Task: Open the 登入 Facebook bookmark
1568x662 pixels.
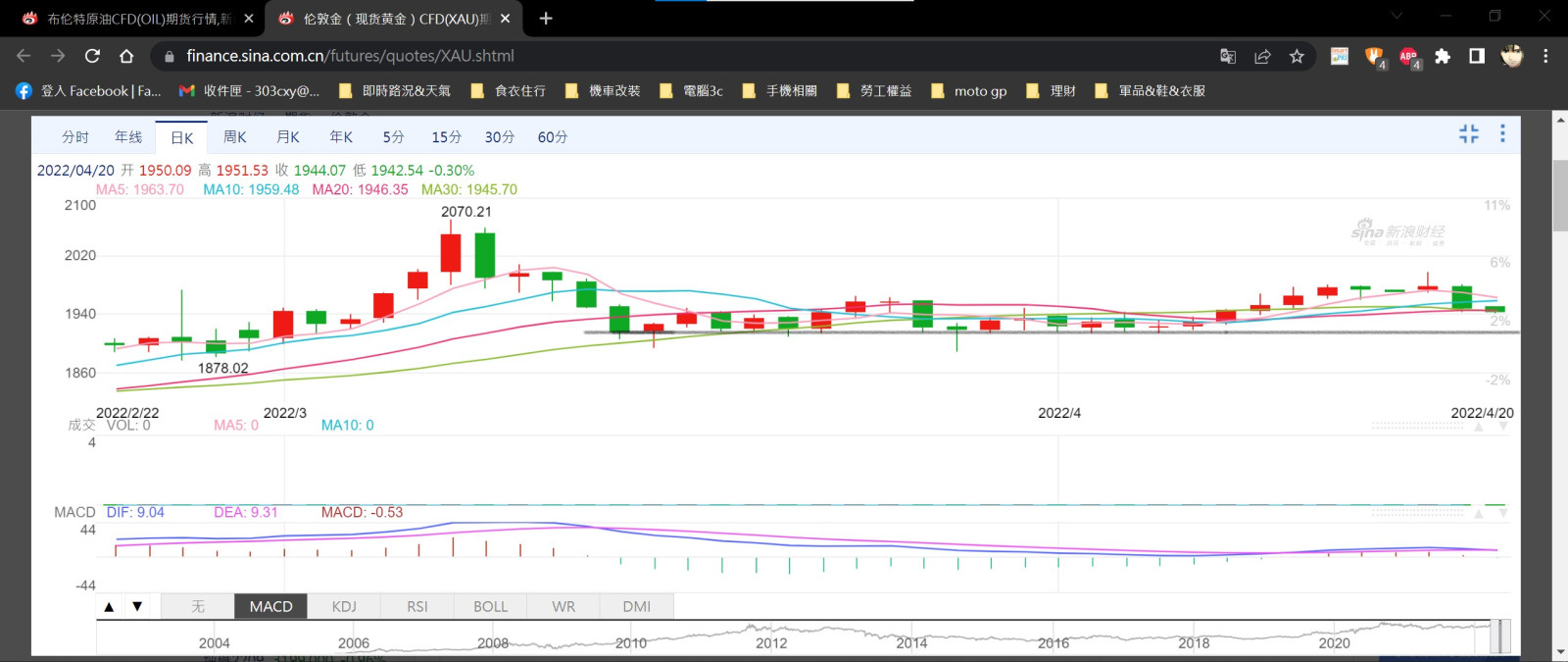Action: click(x=89, y=91)
